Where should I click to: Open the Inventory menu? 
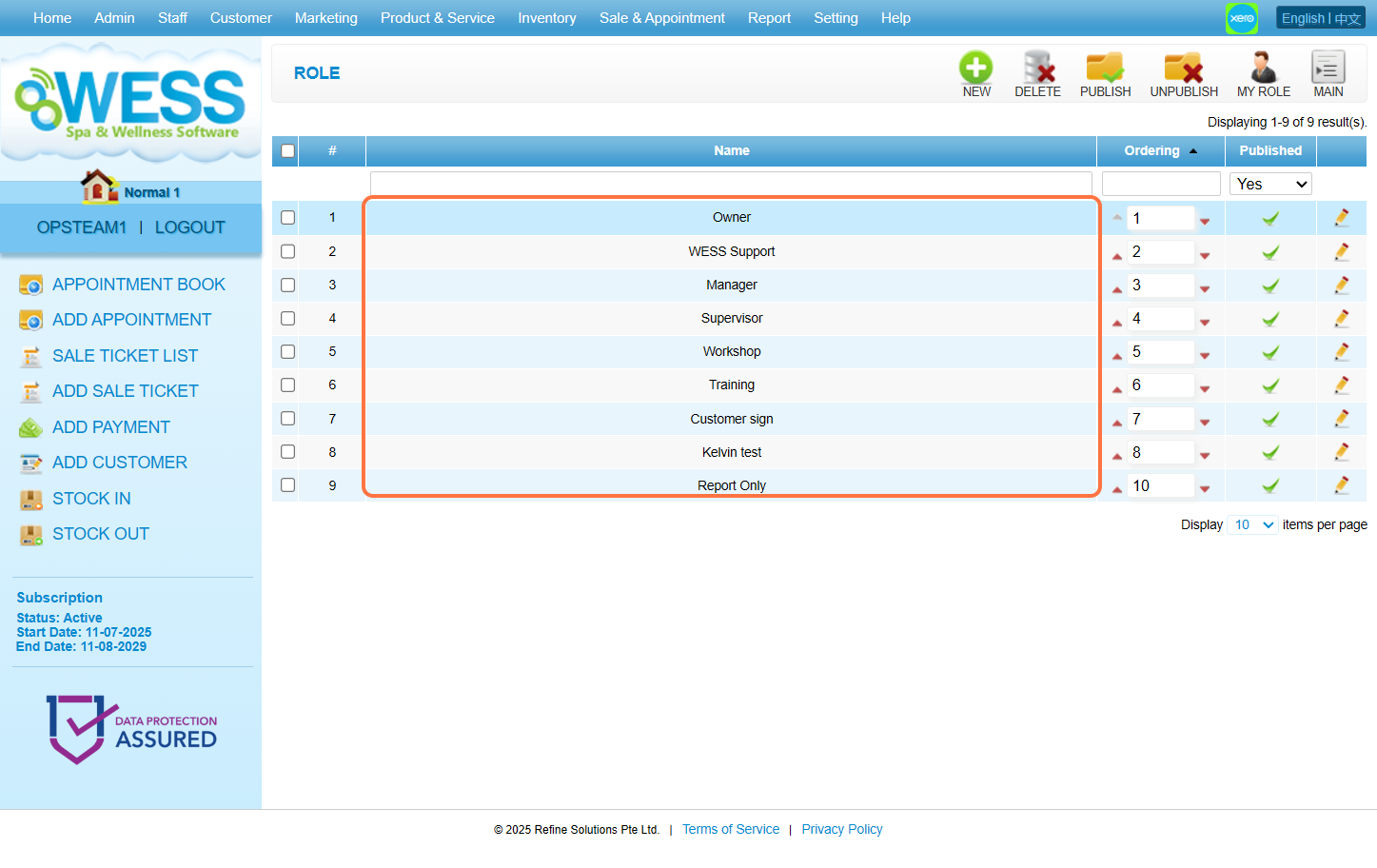(546, 18)
